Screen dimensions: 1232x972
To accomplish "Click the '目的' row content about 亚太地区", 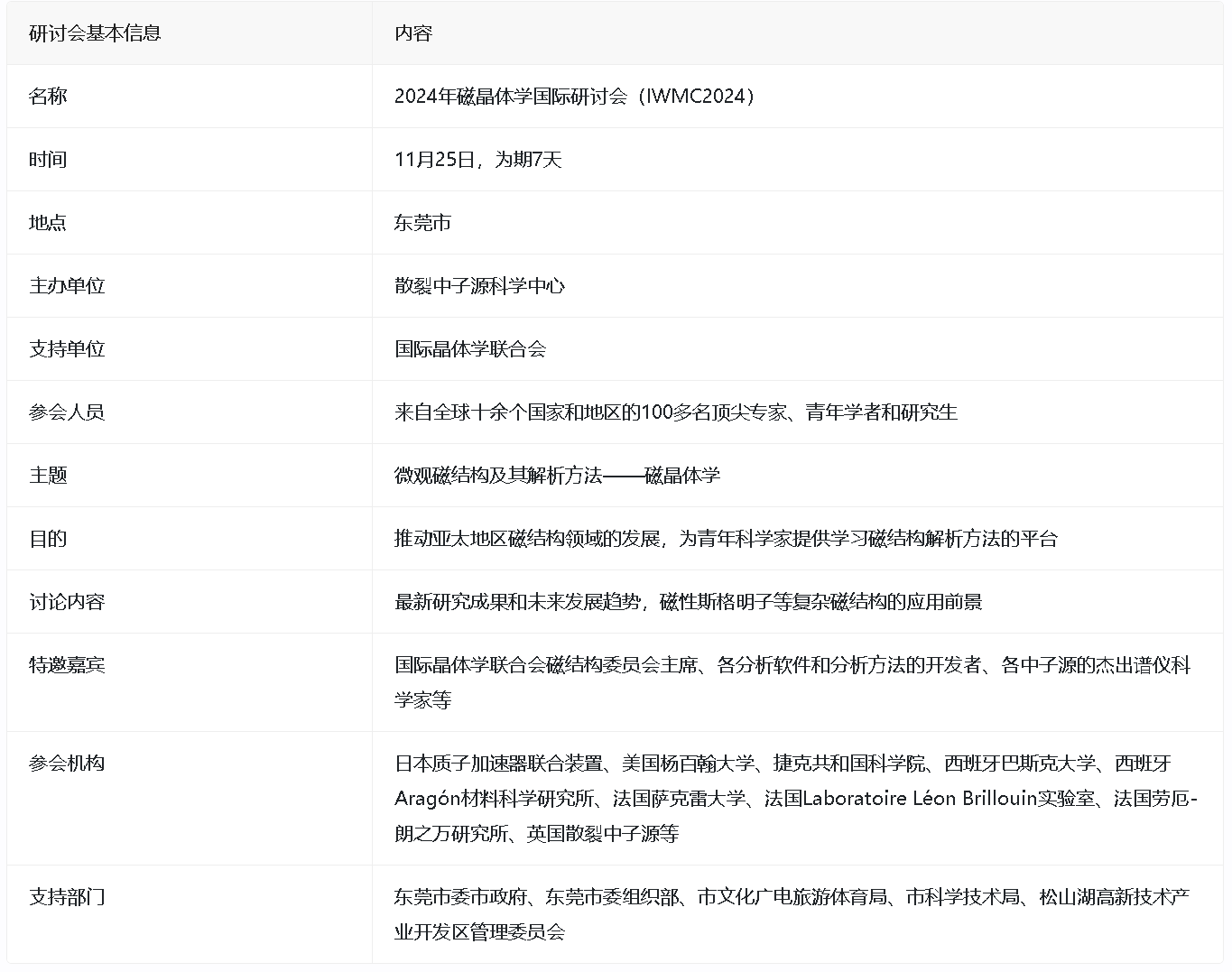I will click(x=726, y=539).
